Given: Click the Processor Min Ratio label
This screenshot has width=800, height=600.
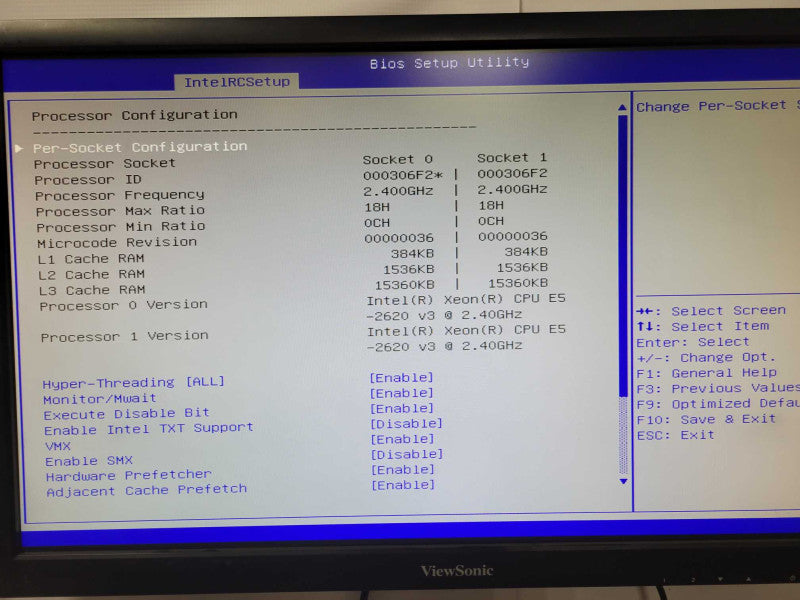Looking at the screenshot, I should pos(121,227).
